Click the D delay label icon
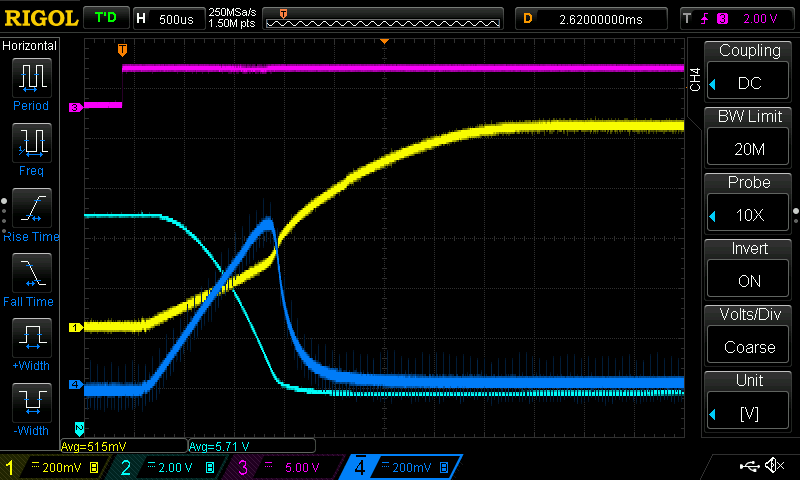The height and width of the screenshot is (480, 800). [x=528, y=19]
